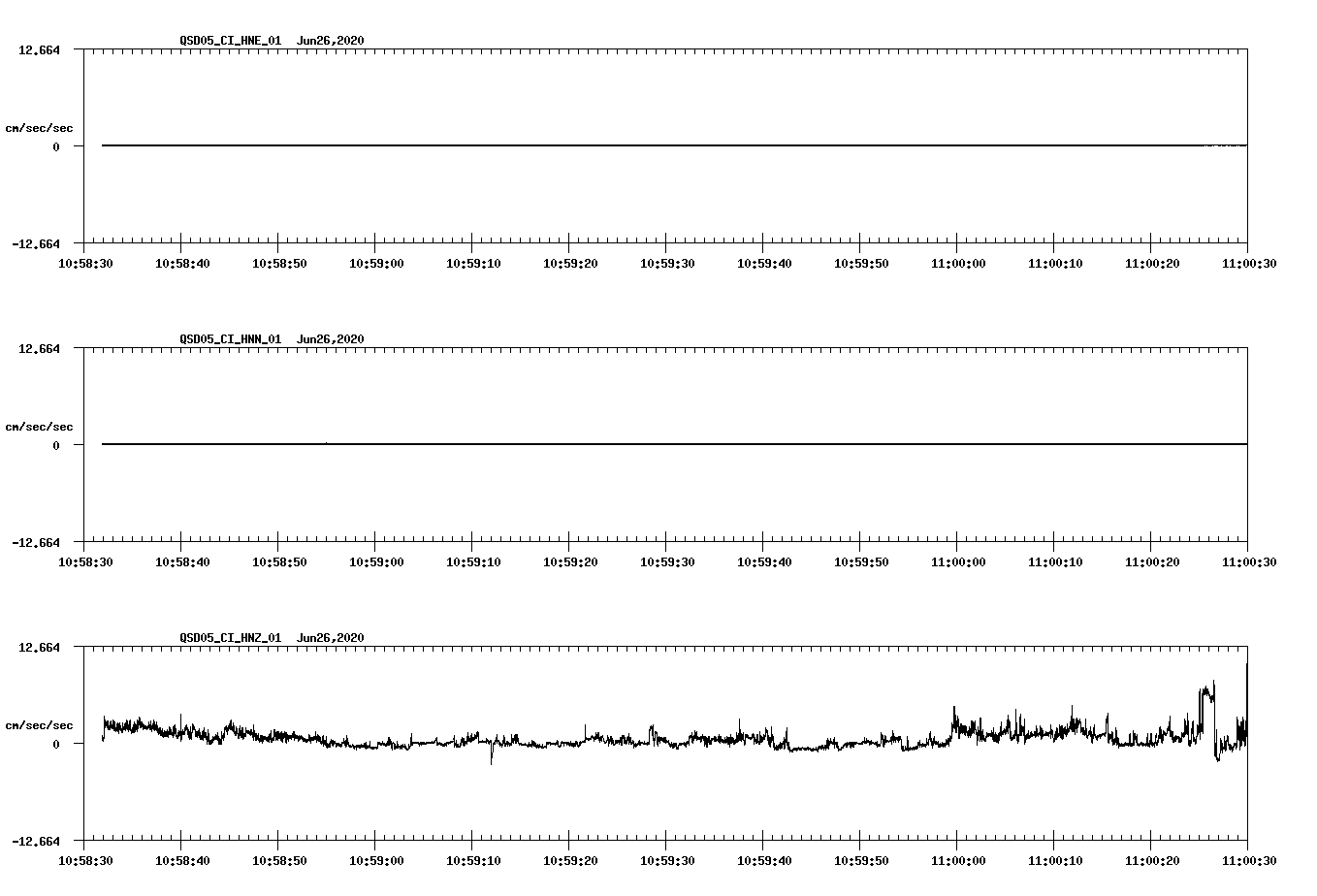The image size is (1317, 896).
Task: Click the HNN plot 12.664 upper limit
Action: 39,348
